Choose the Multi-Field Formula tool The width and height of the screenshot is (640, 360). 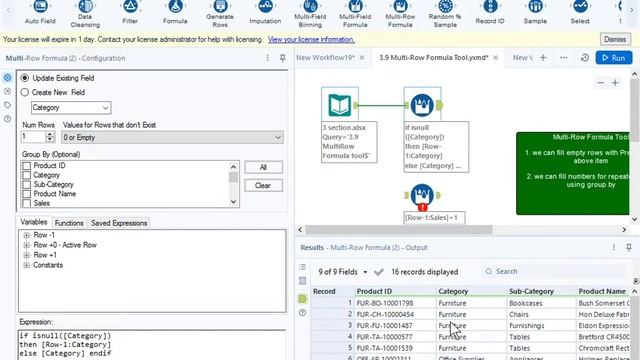355,6
